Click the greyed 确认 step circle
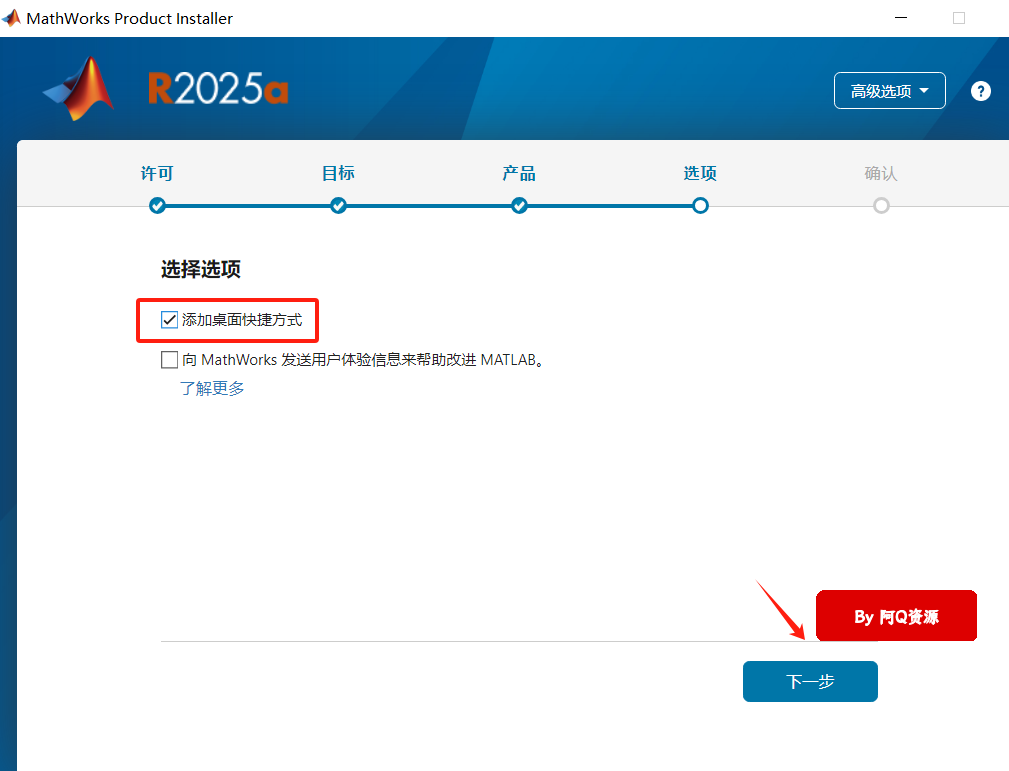This screenshot has width=1009, height=771. [x=881, y=206]
